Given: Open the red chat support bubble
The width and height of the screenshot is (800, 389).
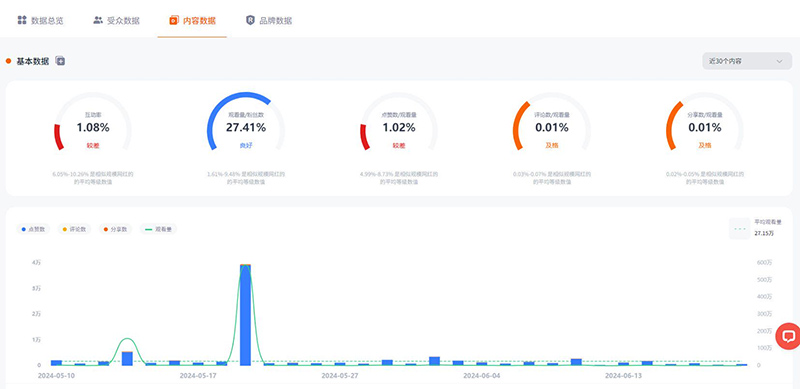Looking at the screenshot, I should tap(788, 336).
